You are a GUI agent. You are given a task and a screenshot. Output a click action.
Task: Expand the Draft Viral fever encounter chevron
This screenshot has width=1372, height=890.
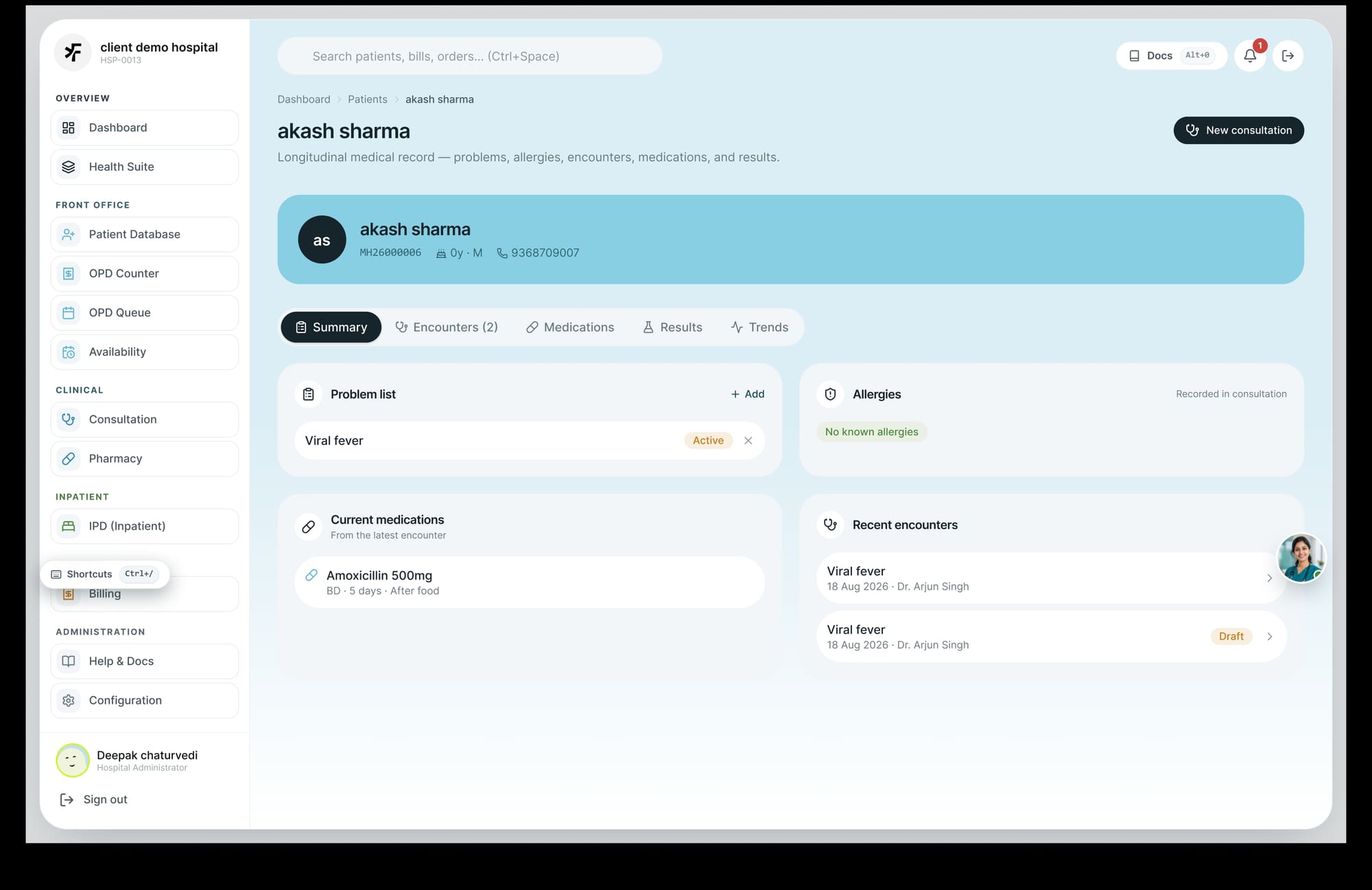[1269, 636]
